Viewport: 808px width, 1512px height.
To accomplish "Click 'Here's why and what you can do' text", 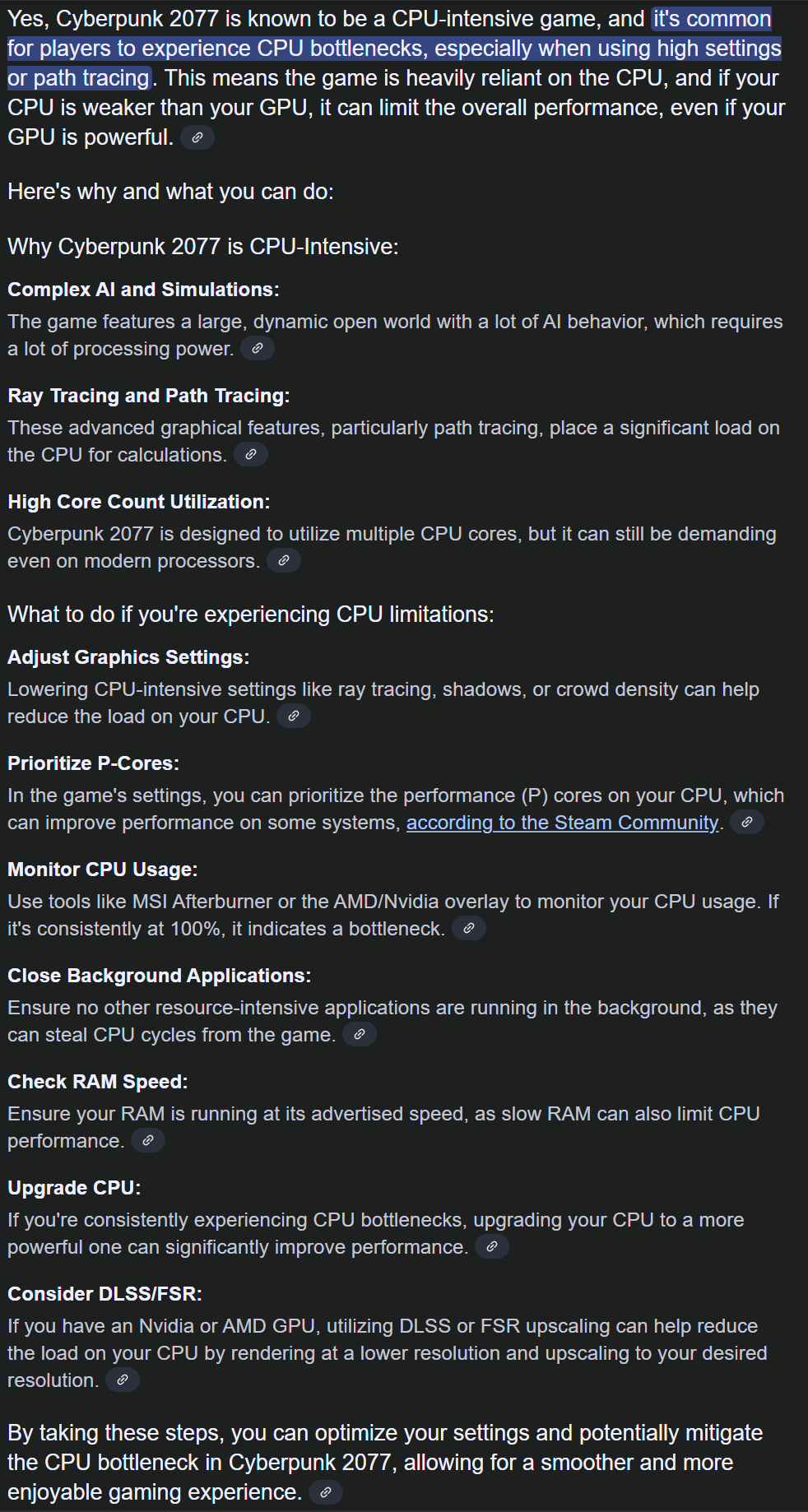I will click(170, 192).
